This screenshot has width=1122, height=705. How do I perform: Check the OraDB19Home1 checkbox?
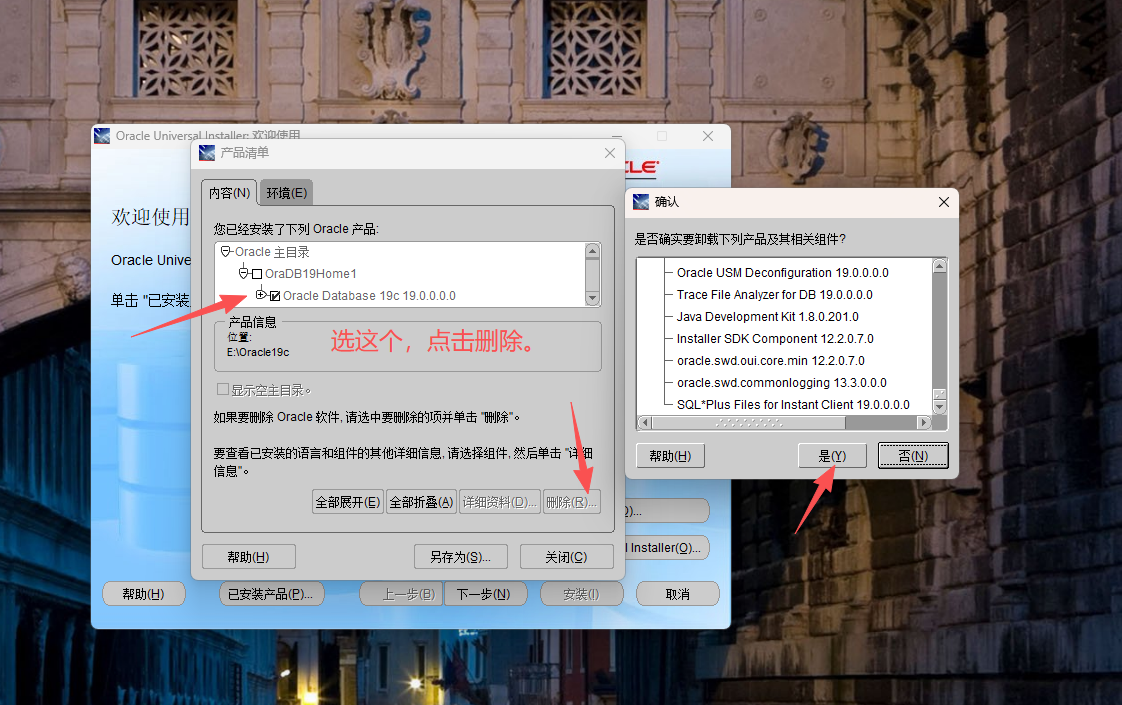[x=257, y=274]
